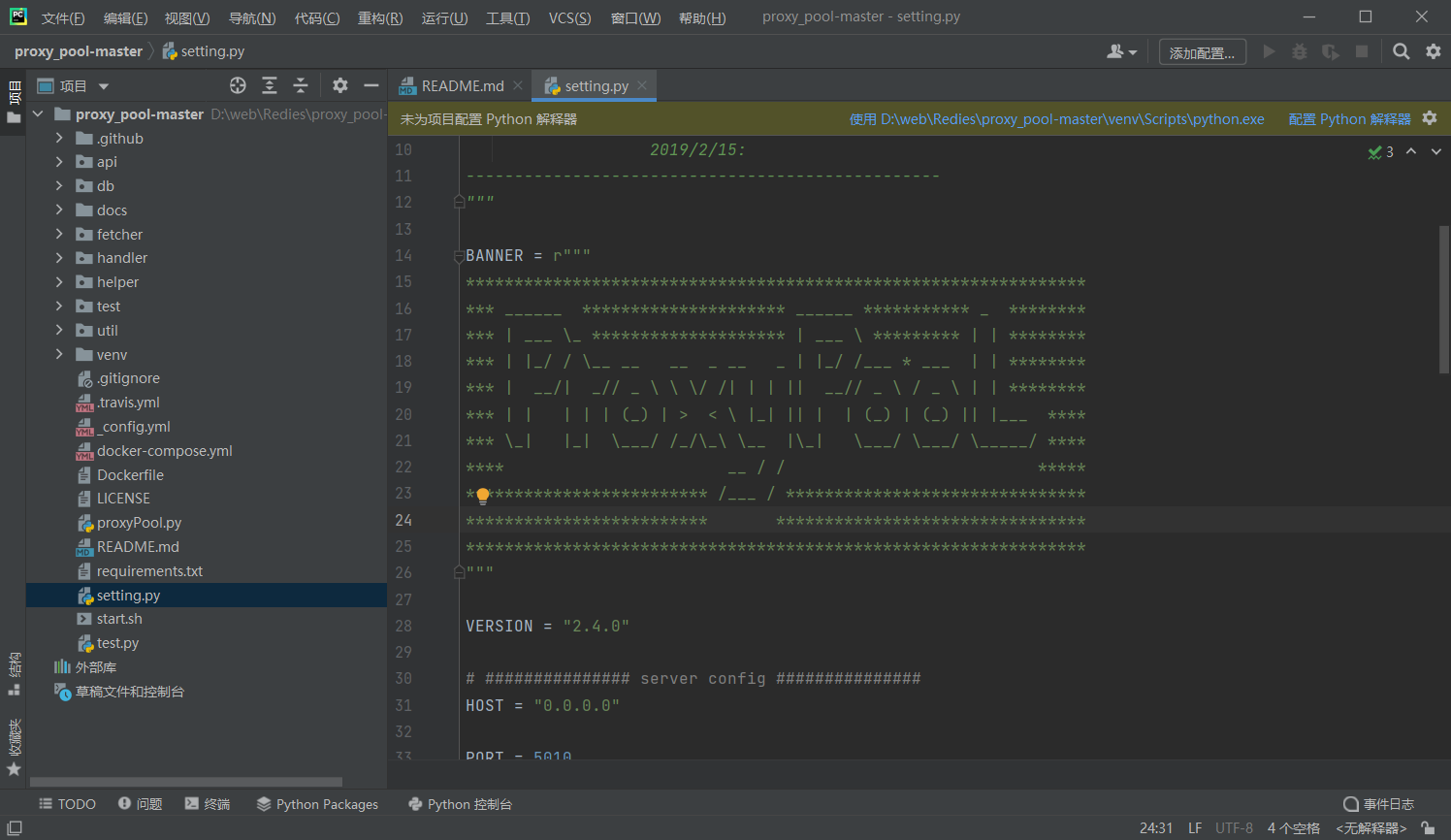The width and height of the screenshot is (1451, 840).
Task: Expand the fetcher folder
Action: [x=59, y=234]
